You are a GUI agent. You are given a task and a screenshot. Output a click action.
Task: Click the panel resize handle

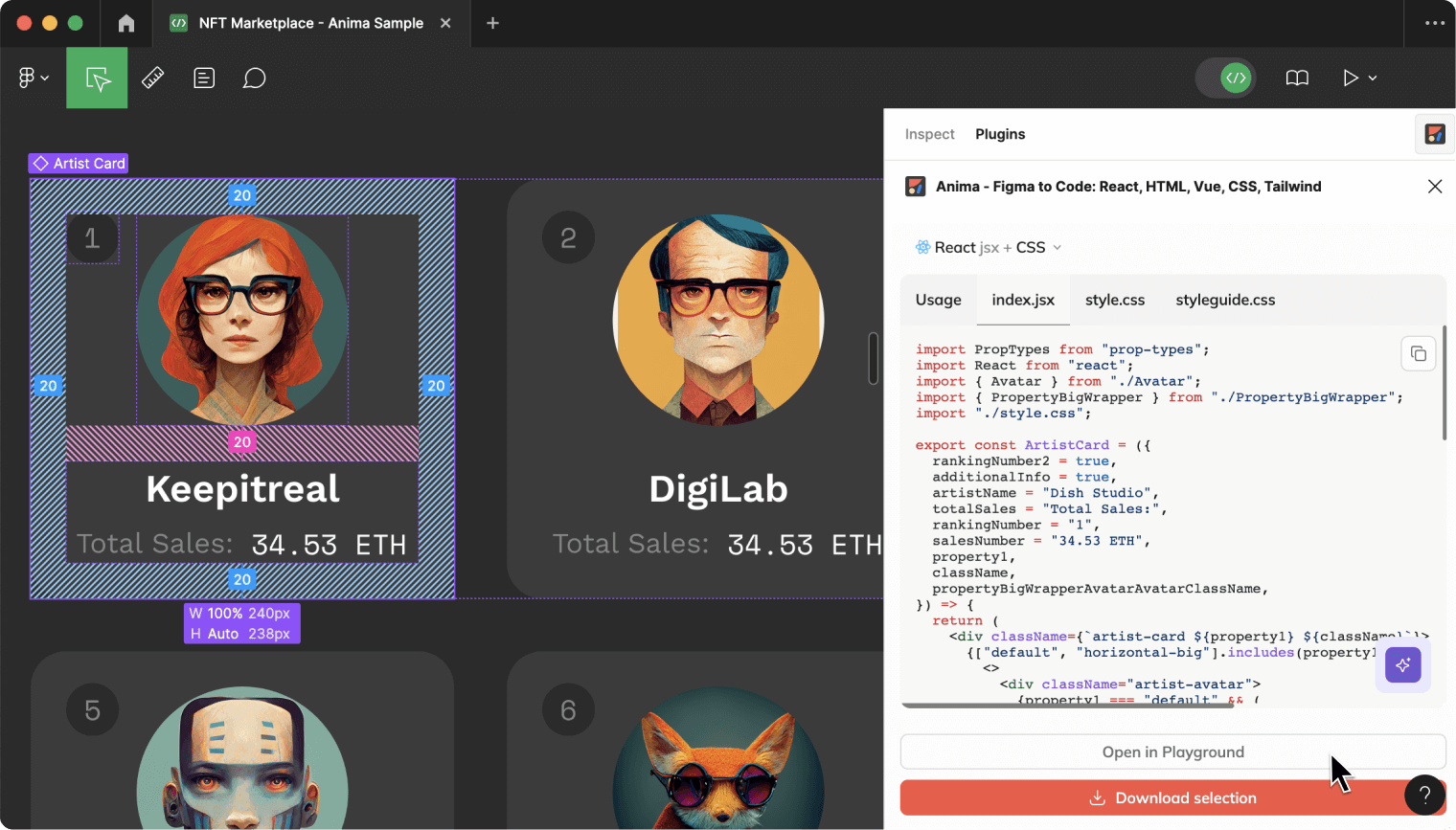click(x=873, y=358)
